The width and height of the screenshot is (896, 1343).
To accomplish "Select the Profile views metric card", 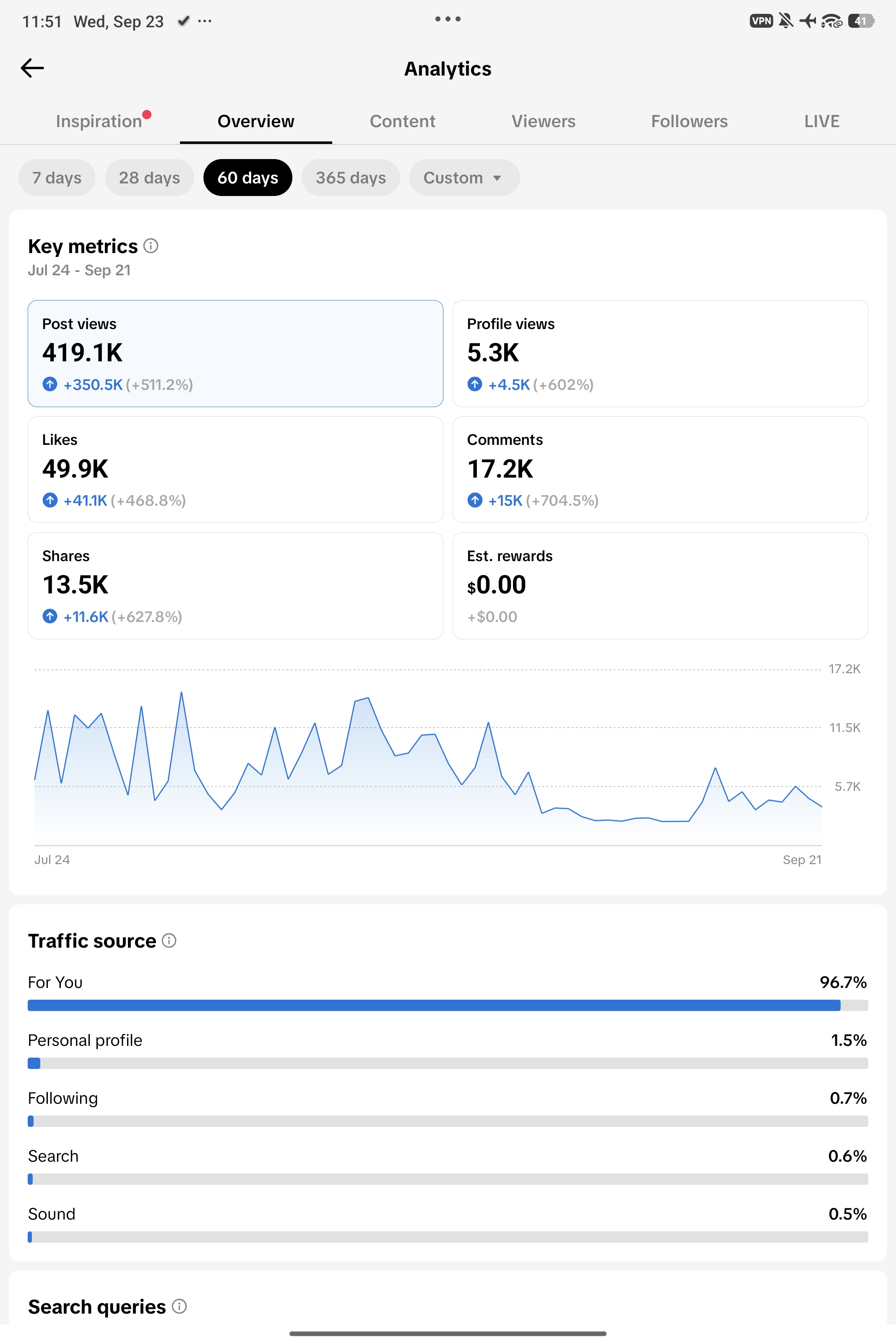I will pyautogui.click(x=660, y=353).
